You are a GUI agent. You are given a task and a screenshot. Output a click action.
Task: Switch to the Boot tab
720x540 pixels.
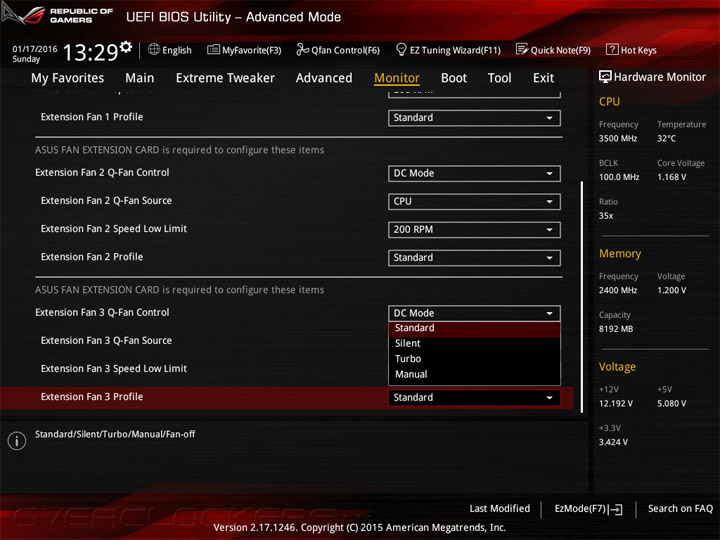(454, 78)
